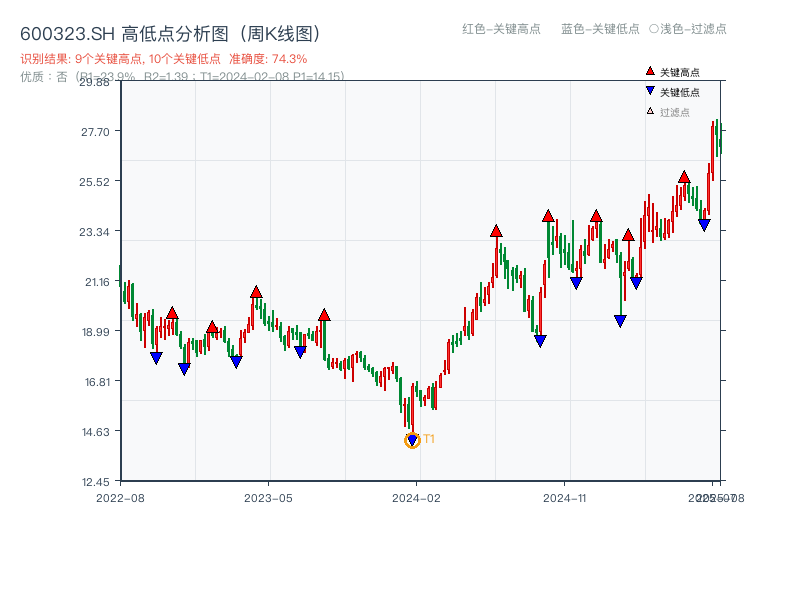Click the y-axis label 14.63

click(x=95, y=432)
